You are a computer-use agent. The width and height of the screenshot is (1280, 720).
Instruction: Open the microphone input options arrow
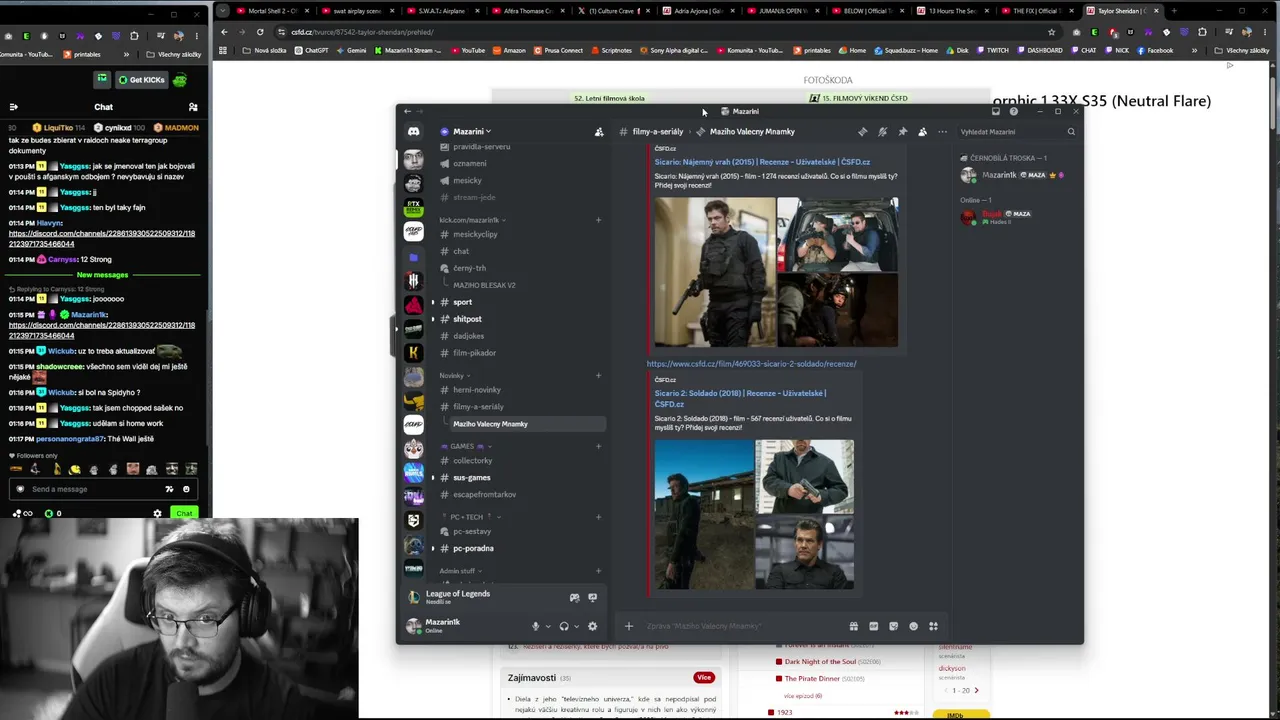(x=547, y=627)
